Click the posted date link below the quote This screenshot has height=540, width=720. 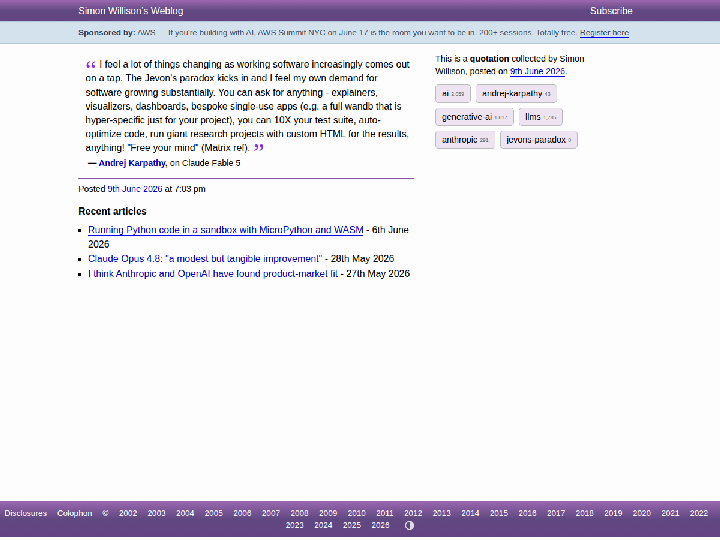coord(135,189)
